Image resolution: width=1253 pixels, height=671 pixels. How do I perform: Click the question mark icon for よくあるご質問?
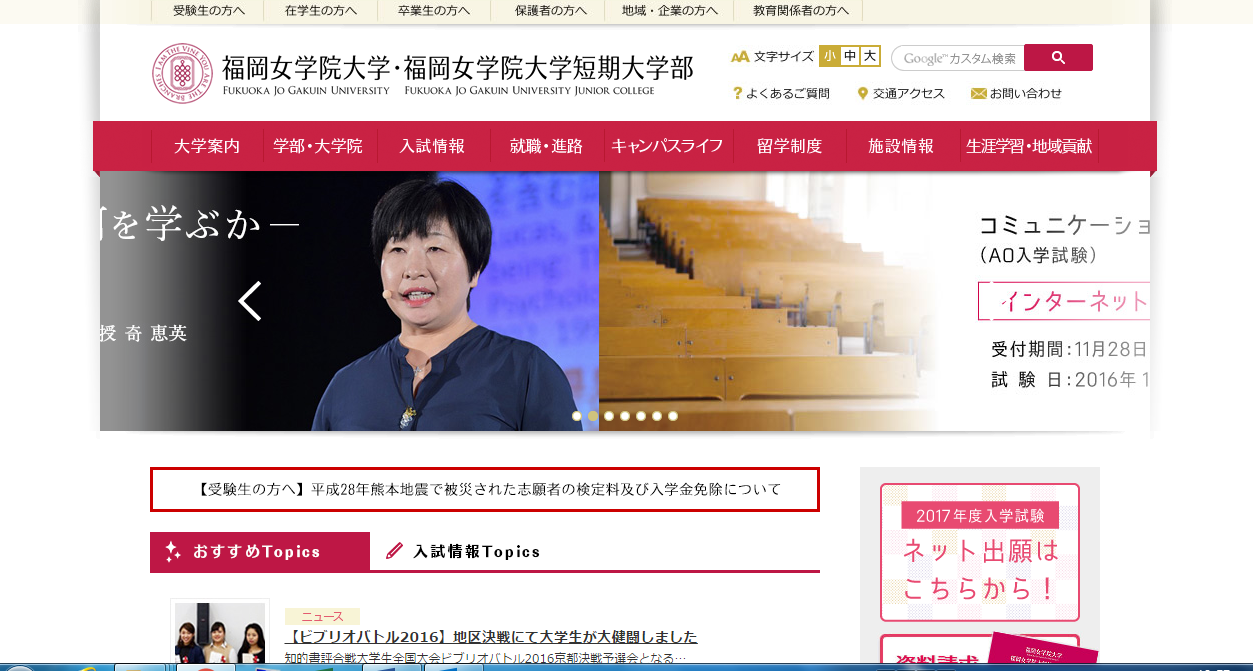pyautogui.click(x=738, y=93)
